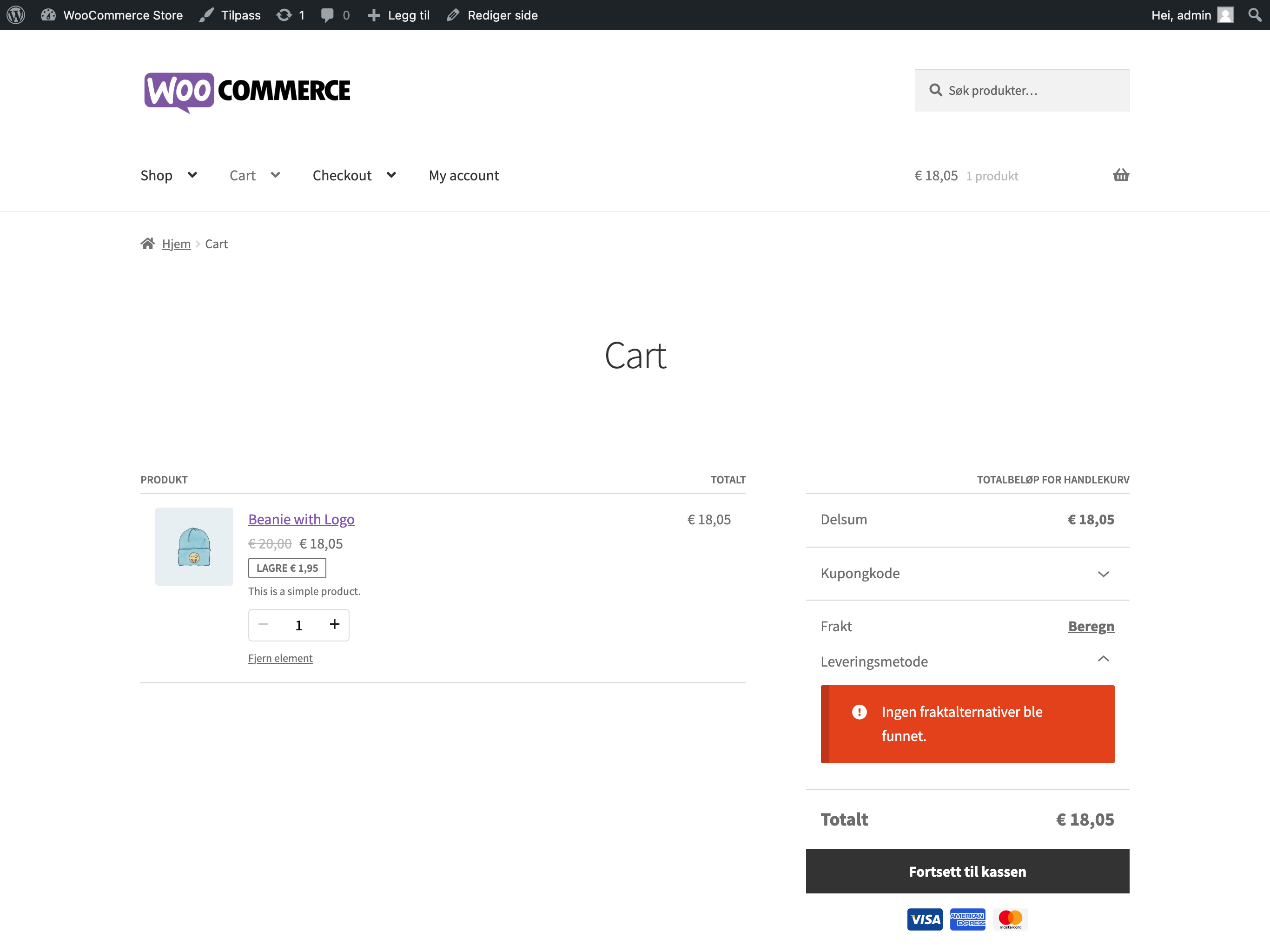
Task: Follow the Hjem breadcrumb link
Action: click(x=176, y=244)
